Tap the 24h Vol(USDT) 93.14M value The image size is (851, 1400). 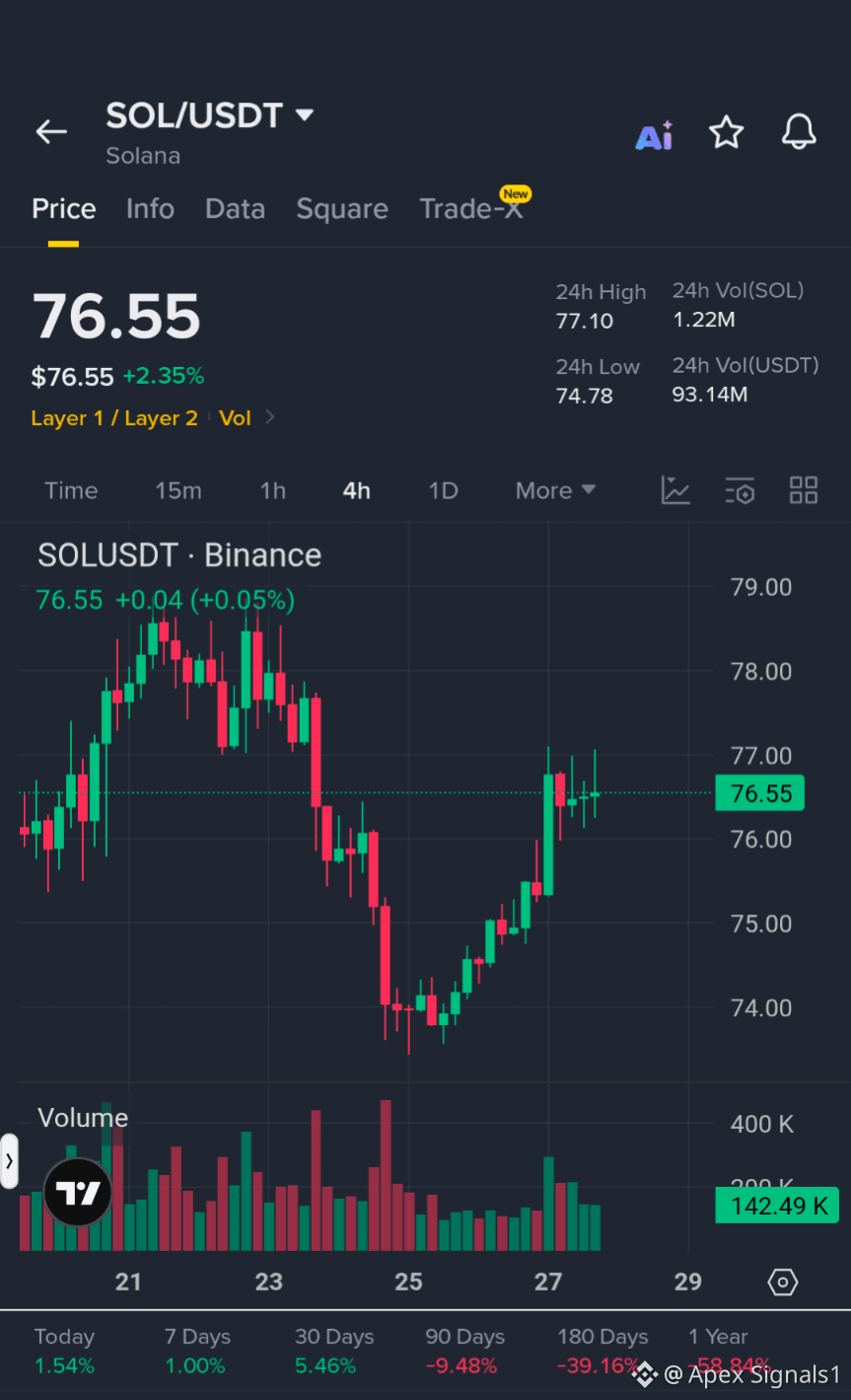710,395
